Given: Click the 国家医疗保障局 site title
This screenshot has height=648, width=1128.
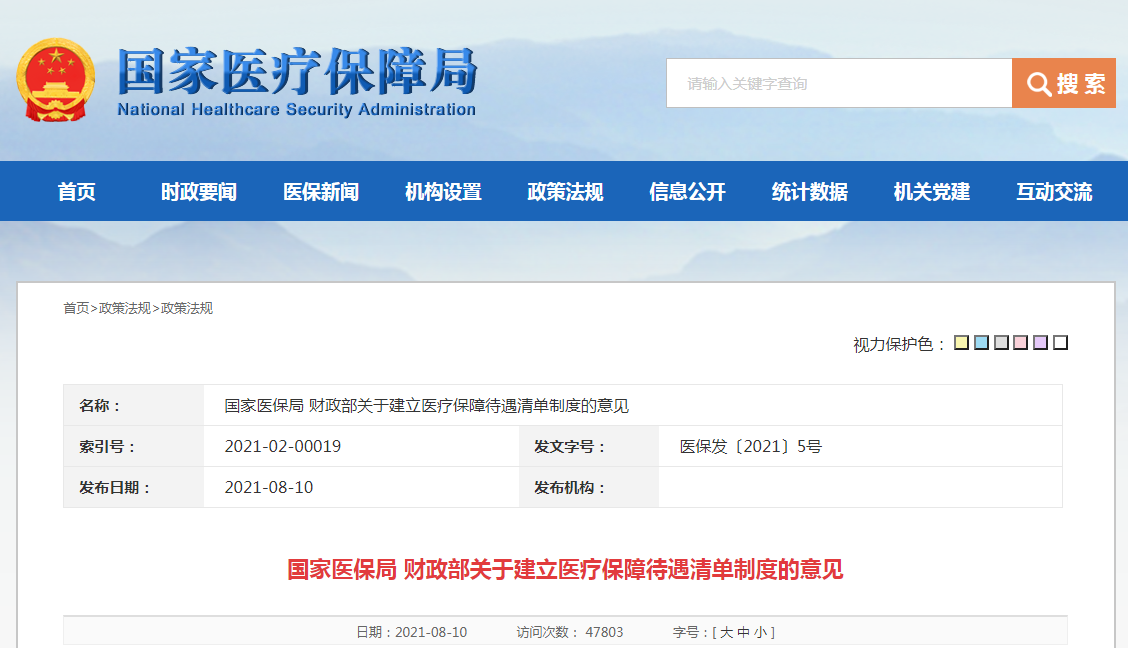Looking at the screenshot, I should pos(297,71).
